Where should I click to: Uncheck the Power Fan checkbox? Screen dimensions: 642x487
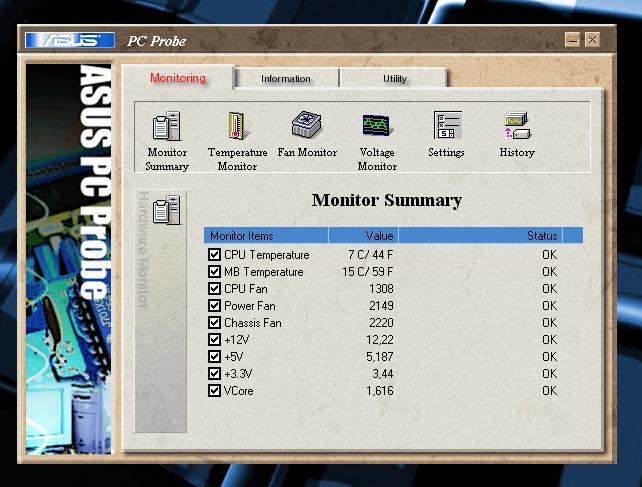(214, 306)
